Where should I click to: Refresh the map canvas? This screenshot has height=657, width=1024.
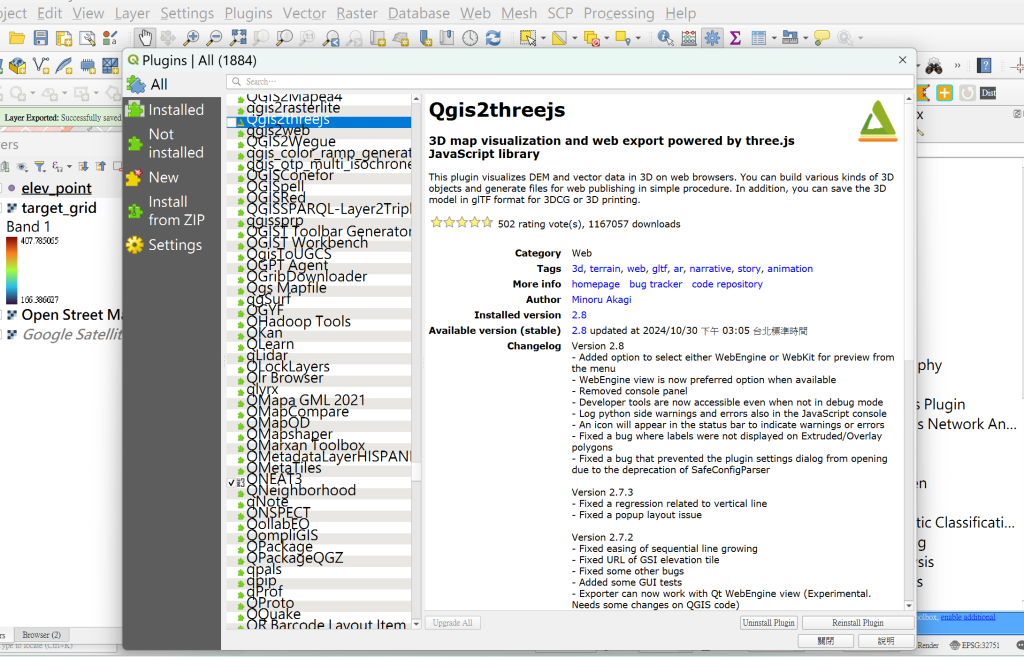[493, 38]
